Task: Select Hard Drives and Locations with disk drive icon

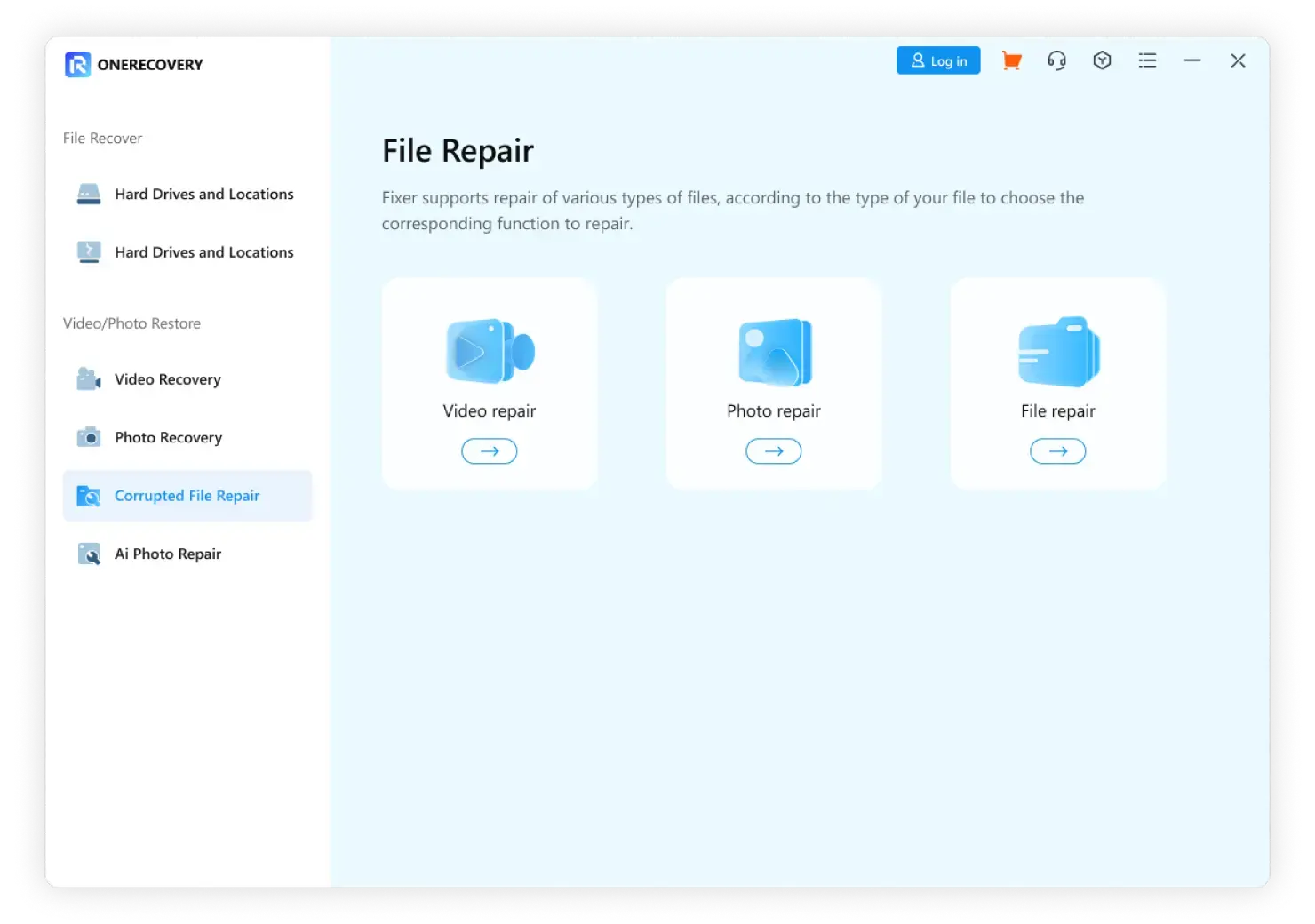Action: (187, 194)
